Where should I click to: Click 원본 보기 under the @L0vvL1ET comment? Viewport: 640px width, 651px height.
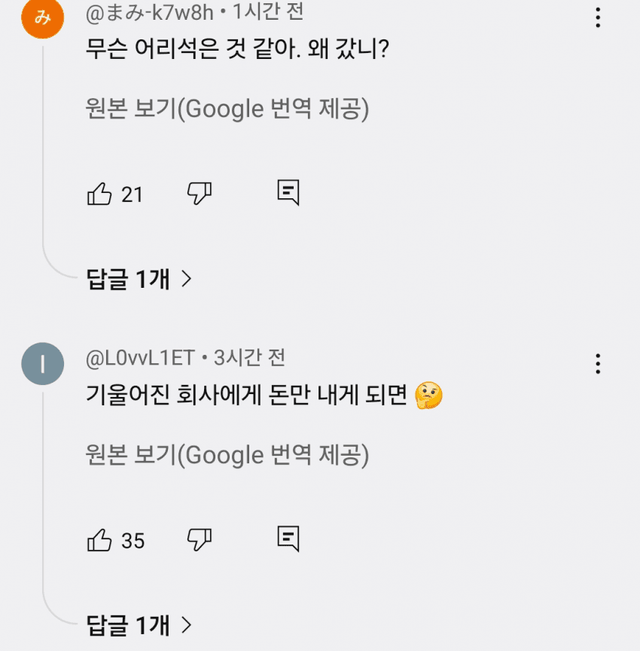tap(227, 455)
